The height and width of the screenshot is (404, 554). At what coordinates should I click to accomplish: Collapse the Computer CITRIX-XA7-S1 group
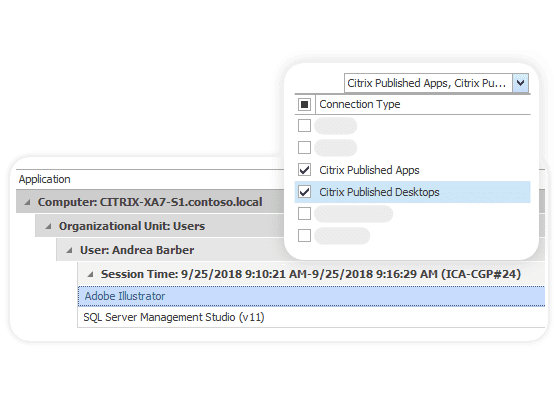[x=27, y=203]
